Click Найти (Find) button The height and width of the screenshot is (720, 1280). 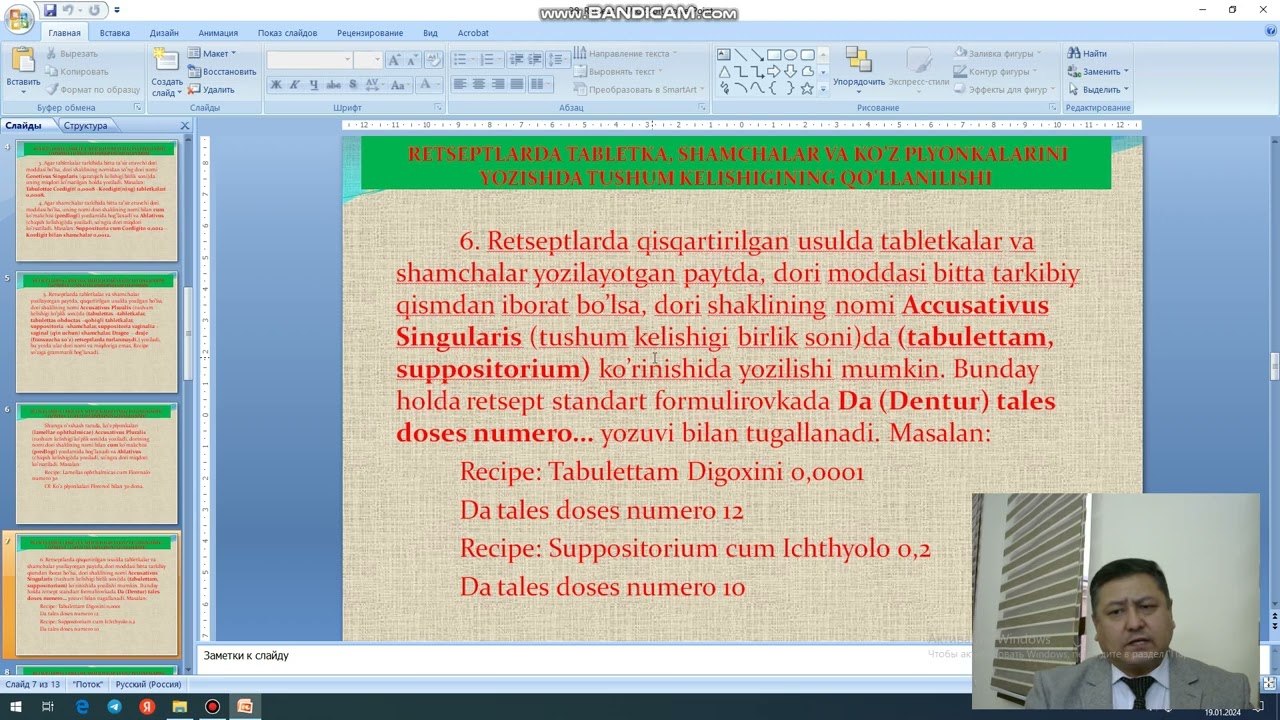(x=1087, y=54)
